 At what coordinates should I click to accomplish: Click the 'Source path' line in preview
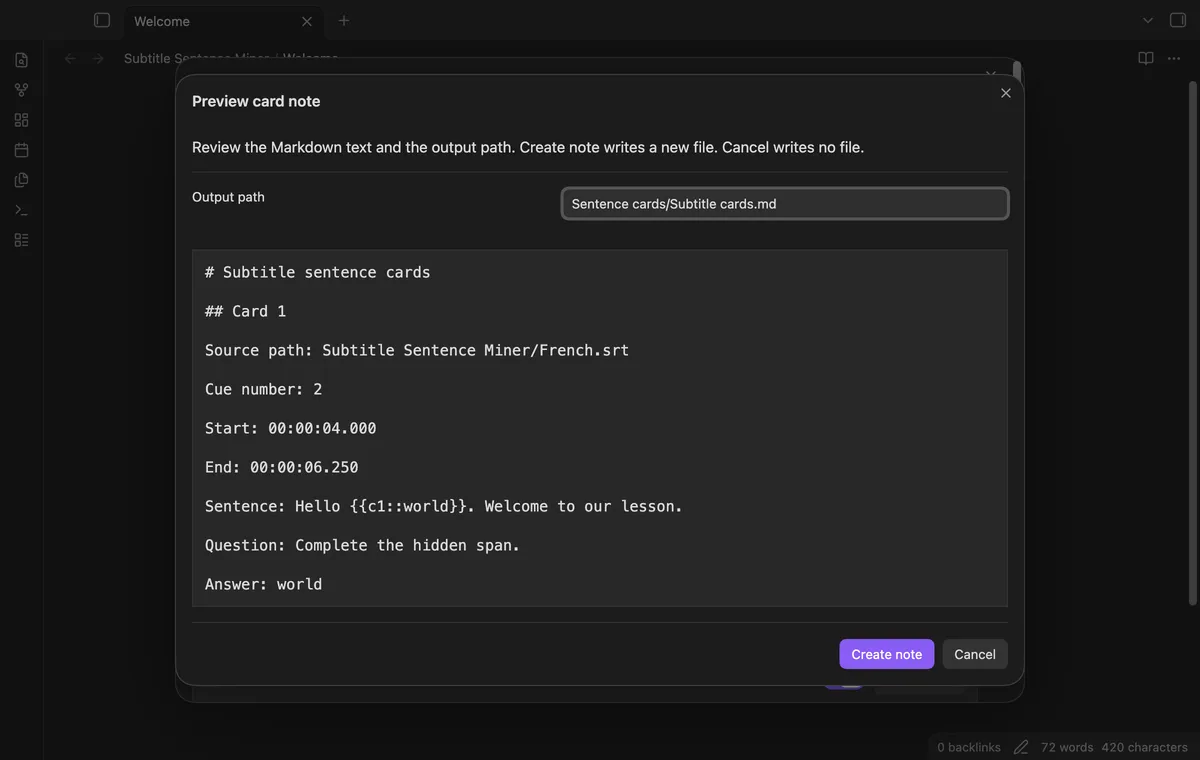[x=417, y=350]
